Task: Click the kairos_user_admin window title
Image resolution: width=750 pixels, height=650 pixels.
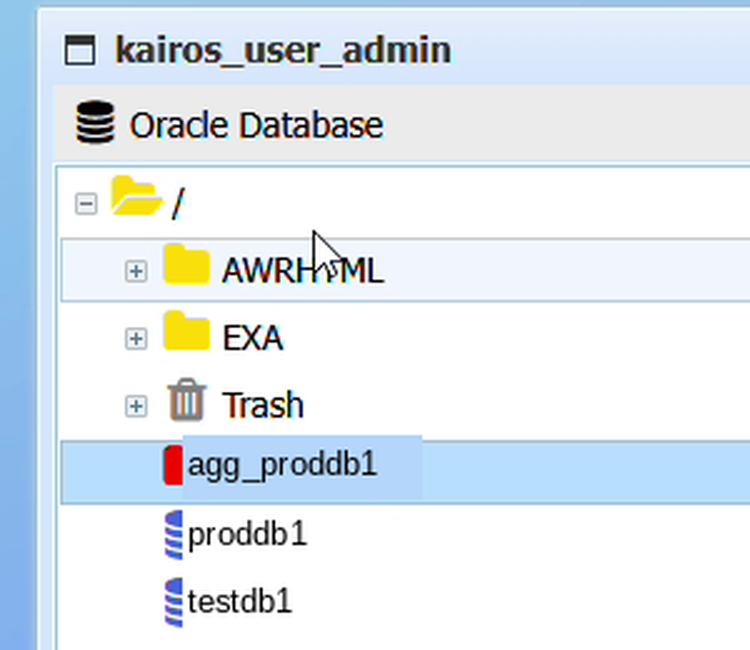Action: [x=283, y=50]
